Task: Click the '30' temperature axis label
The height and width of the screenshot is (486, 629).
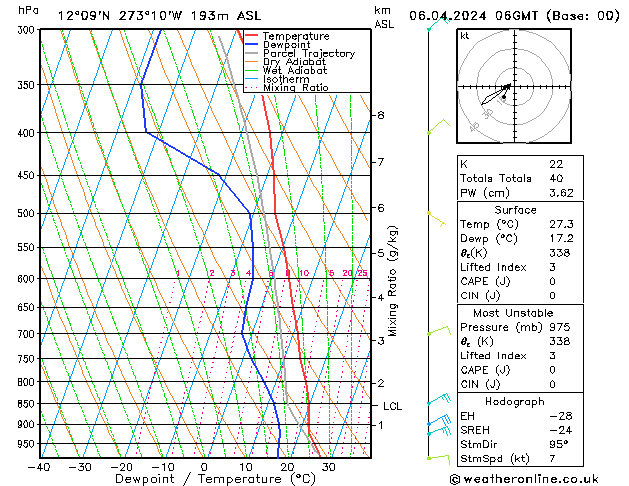Action: click(x=328, y=467)
